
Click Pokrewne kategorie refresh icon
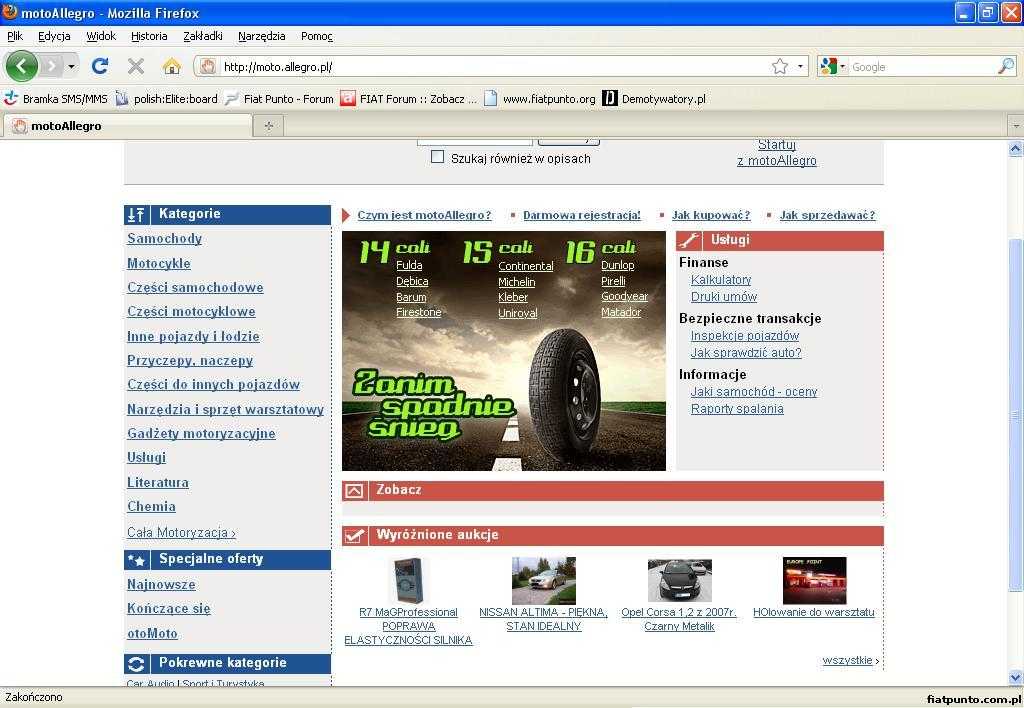[136, 664]
